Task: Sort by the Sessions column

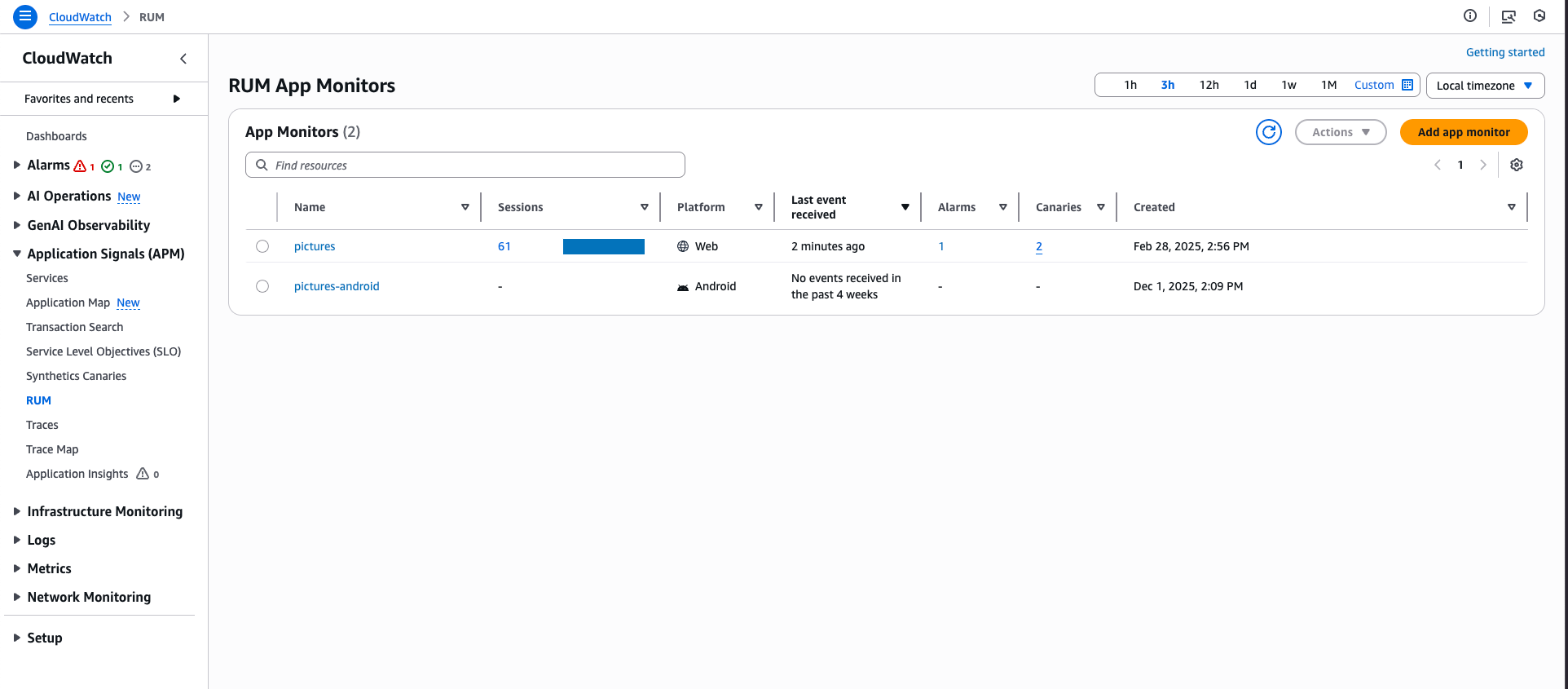Action: click(645, 207)
